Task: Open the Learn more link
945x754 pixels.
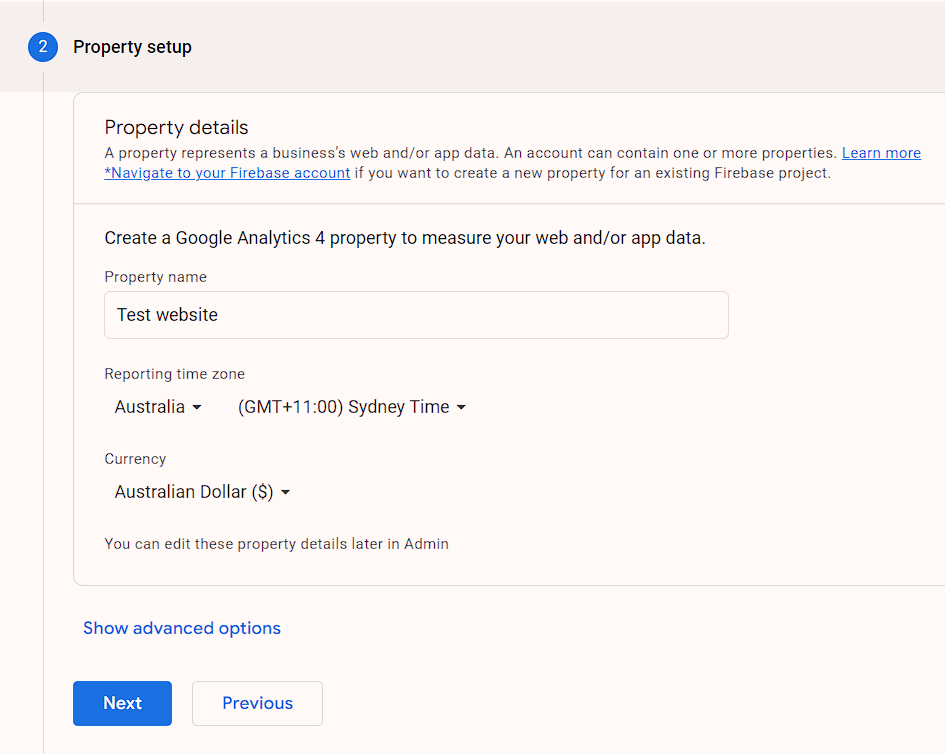Action: pos(881,153)
